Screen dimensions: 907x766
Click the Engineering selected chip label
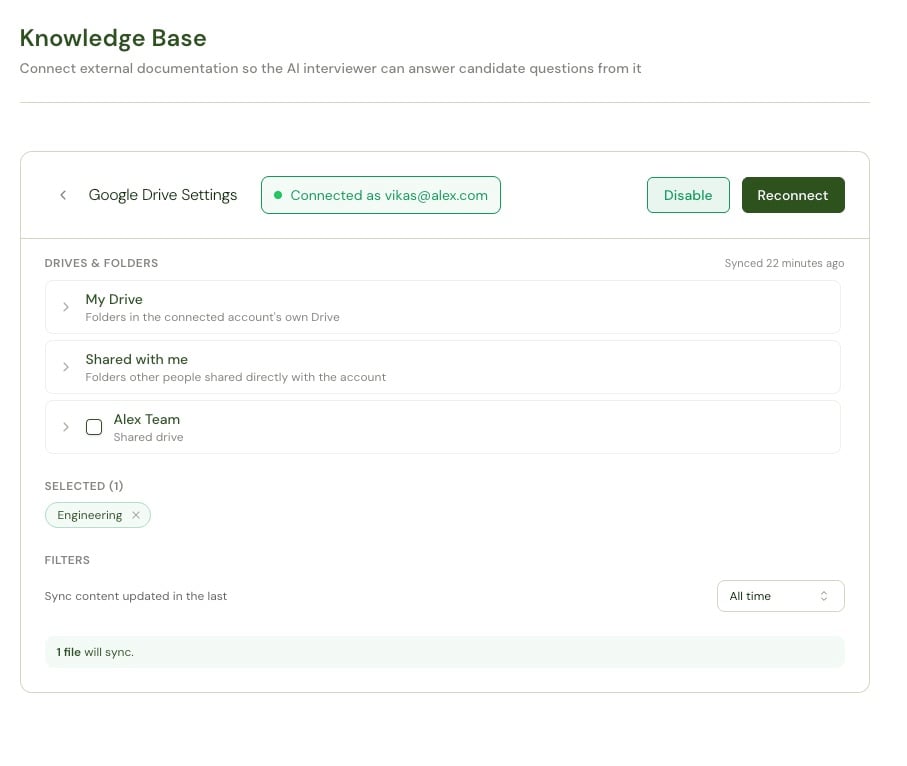point(90,515)
